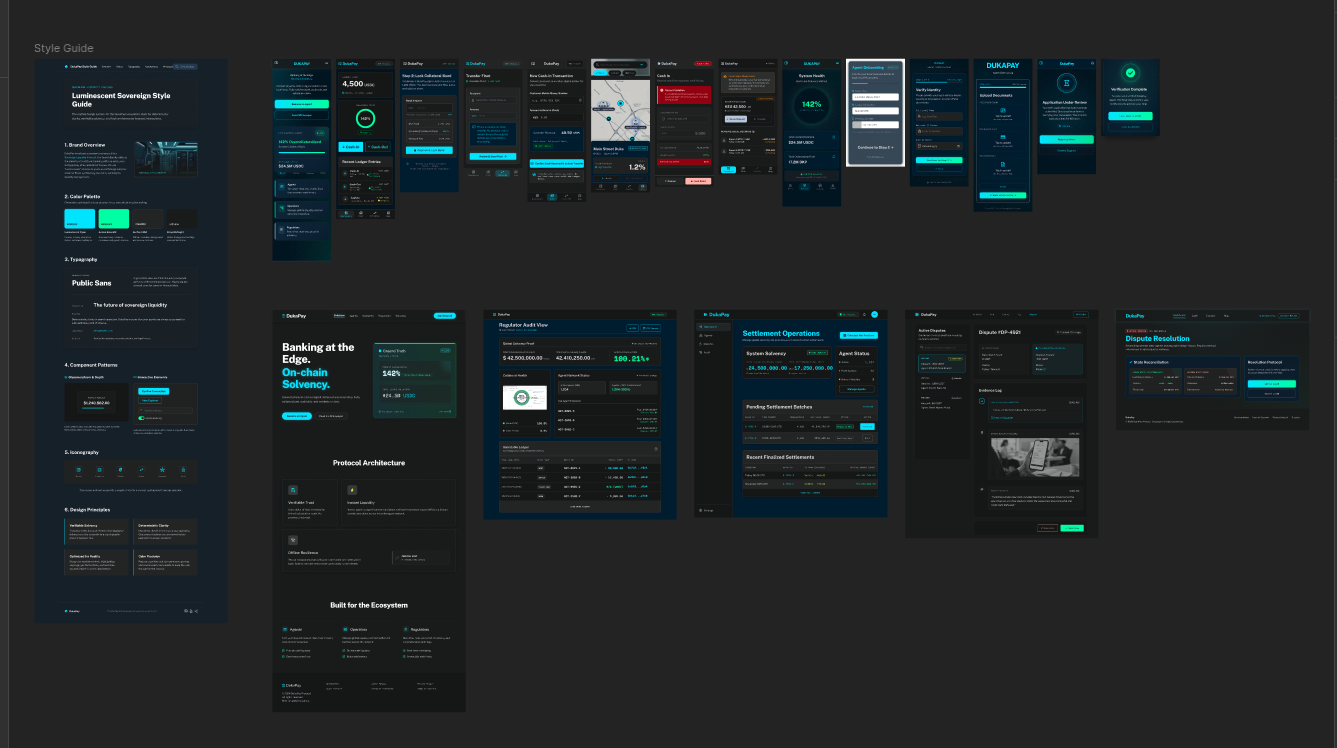Click the cyan button in the landing page top-right corner
The image size is (1337, 748).
click(x=444, y=316)
